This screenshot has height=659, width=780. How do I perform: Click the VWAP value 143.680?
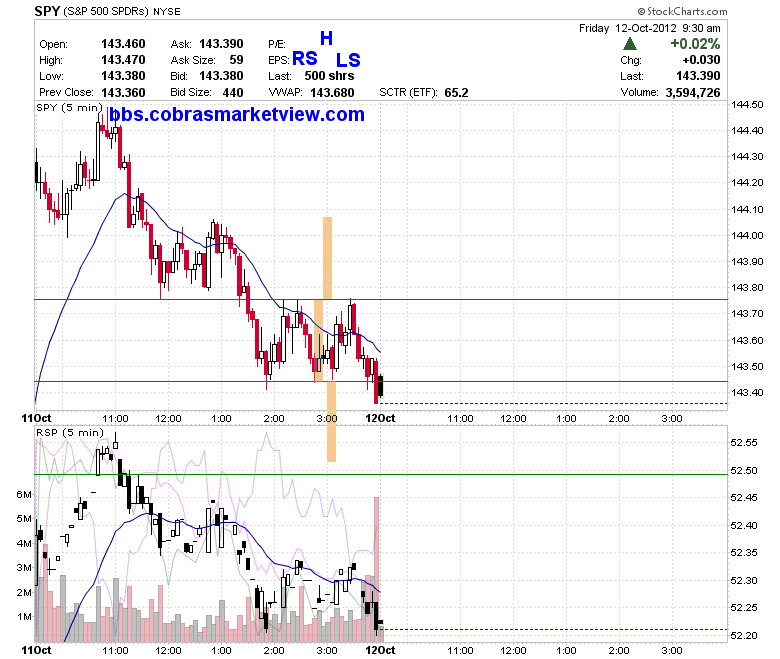coord(332,93)
